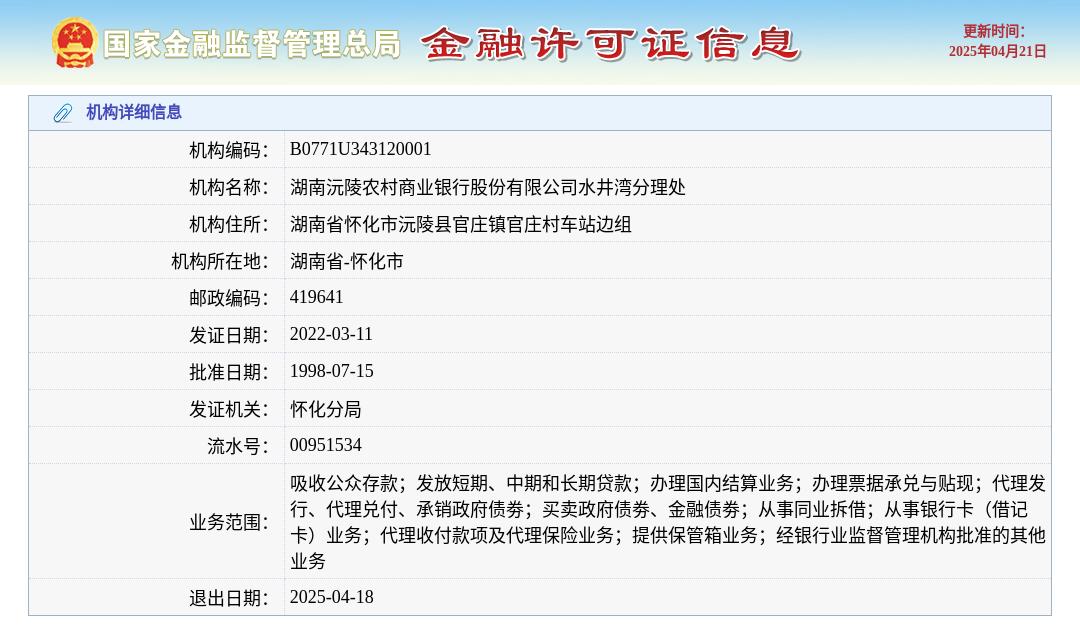The width and height of the screenshot is (1080, 630).
Task: Click the 流水号 label
Action: tap(238, 446)
